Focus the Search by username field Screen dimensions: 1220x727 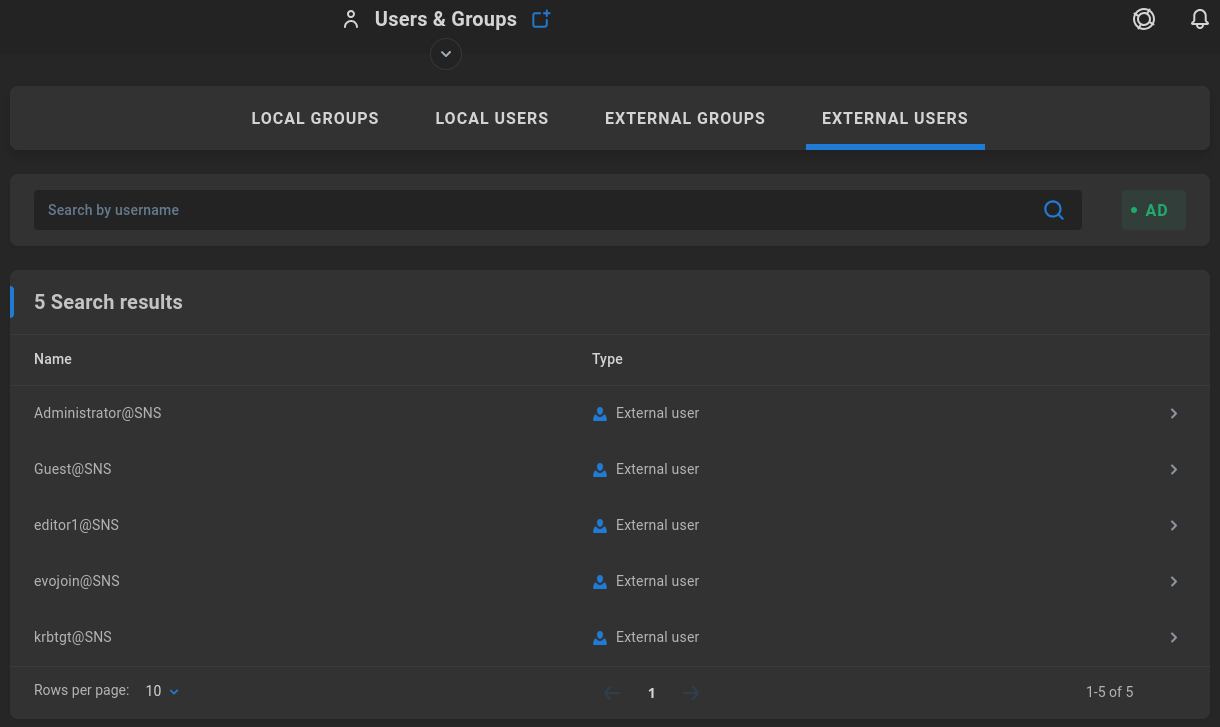coord(558,210)
